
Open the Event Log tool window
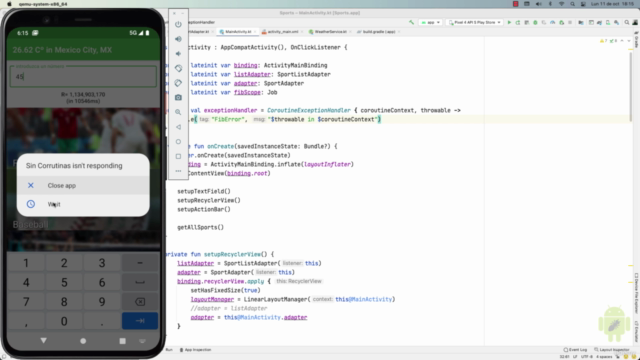click(576, 350)
